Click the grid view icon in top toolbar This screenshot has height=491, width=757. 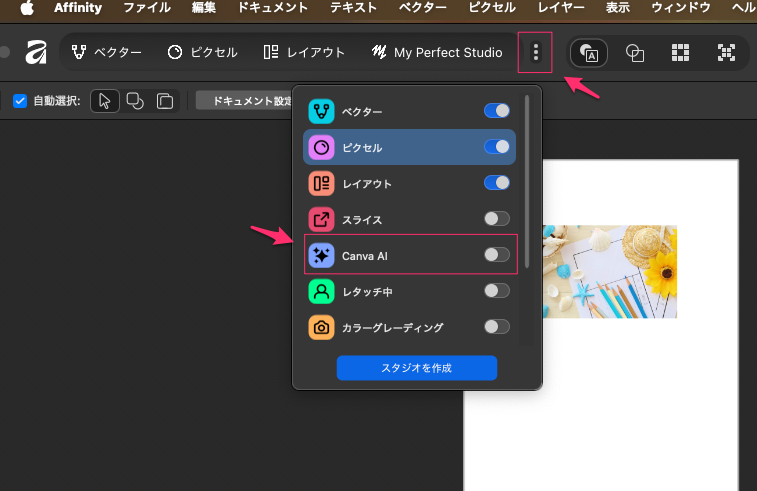pyautogui.click(x=680, y=53)
